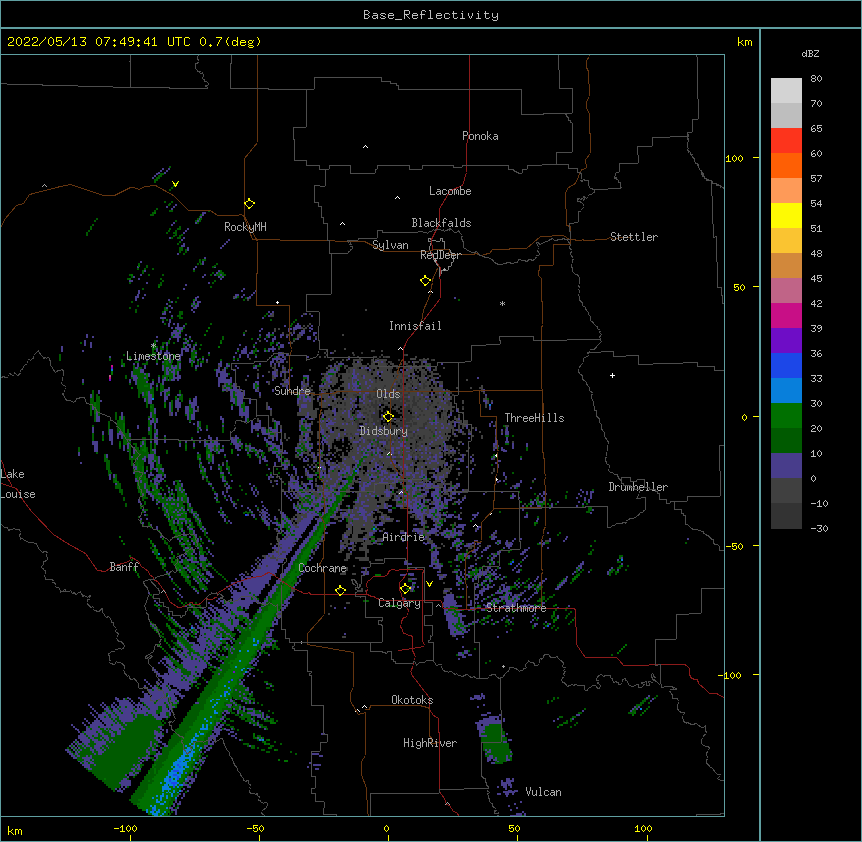Select the purple 39-36 dBZ legend swatch
The width and height of the screenshot is (862, 842).
[x=786, y=341]
